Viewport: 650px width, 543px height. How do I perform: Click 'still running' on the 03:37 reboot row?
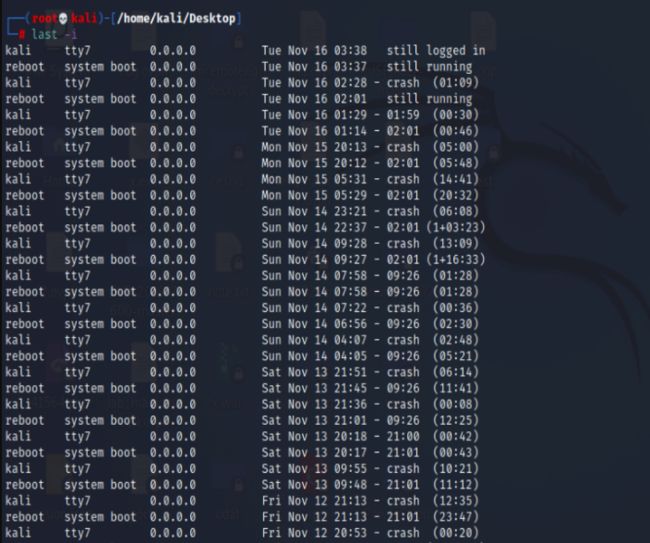coord(429,67)
